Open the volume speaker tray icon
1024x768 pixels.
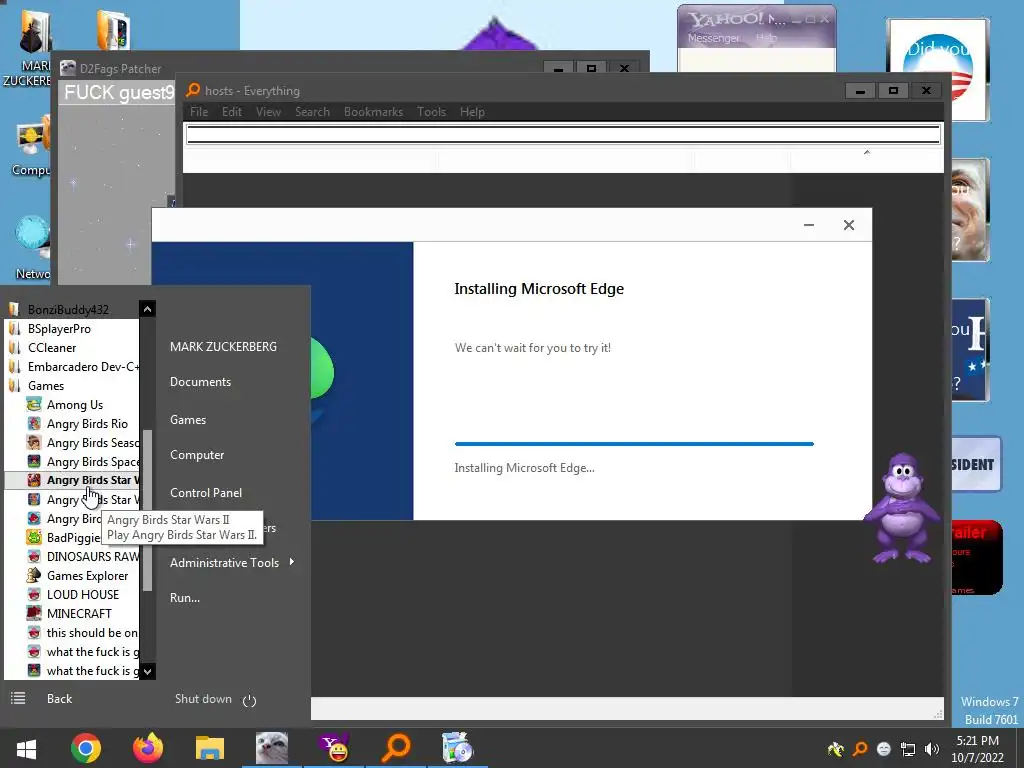coord(932,749)
